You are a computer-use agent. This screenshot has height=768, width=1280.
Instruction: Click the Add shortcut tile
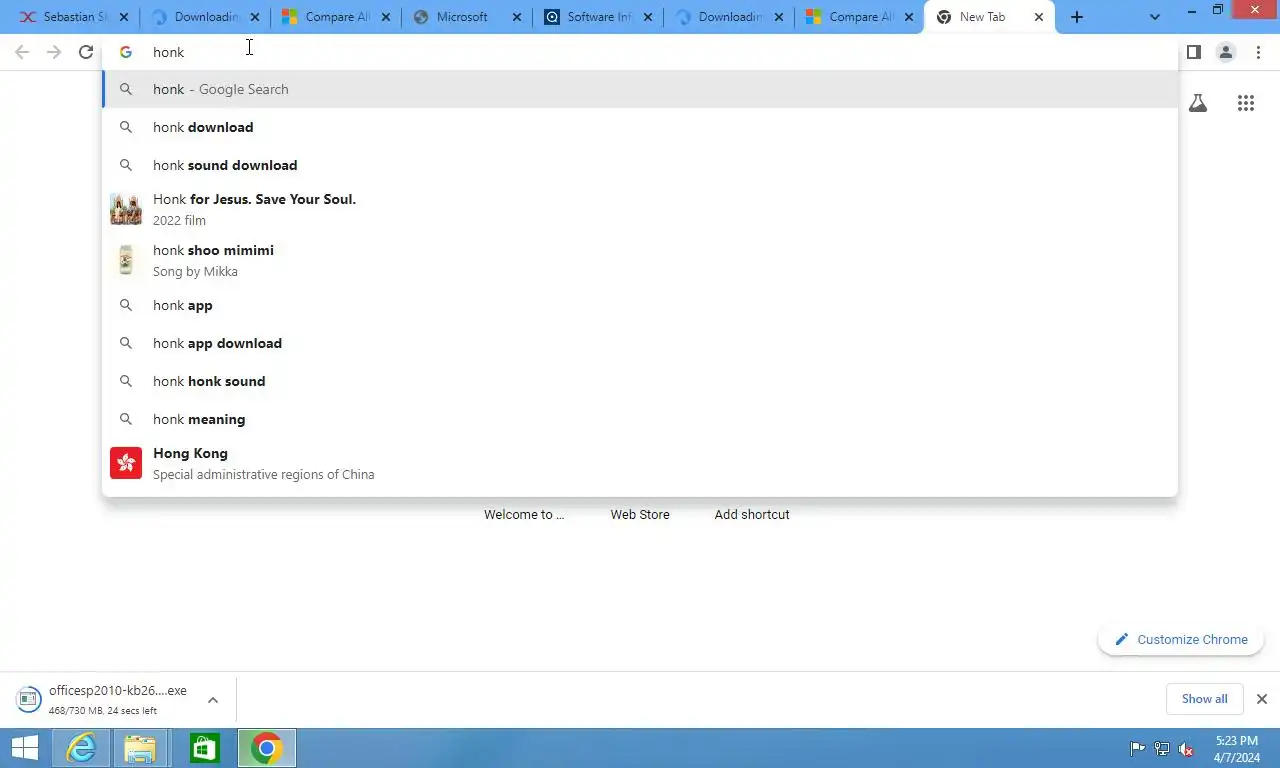[x=752, y=514]
